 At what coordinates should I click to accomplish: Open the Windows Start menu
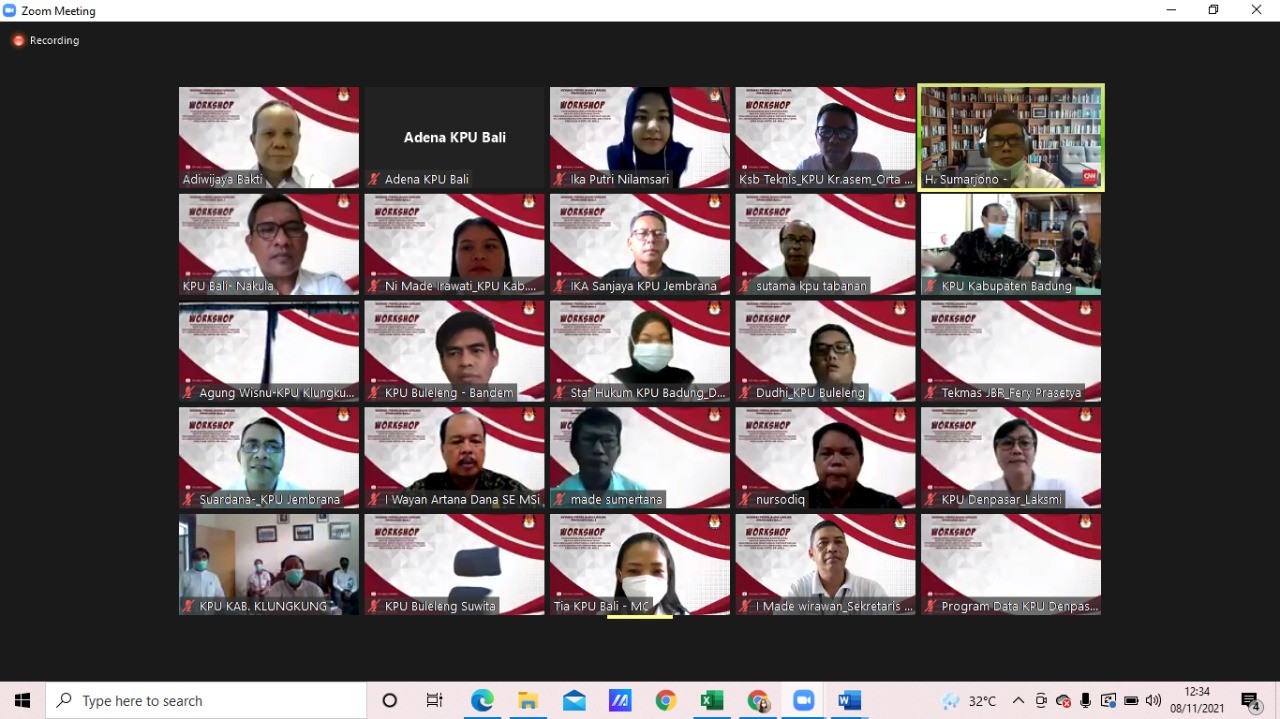click(x=22, y=701)
